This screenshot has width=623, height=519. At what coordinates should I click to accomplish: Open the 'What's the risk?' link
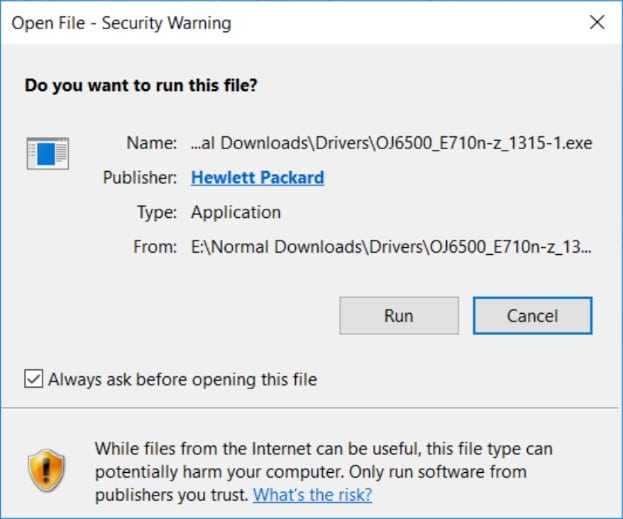coord(312,494)
